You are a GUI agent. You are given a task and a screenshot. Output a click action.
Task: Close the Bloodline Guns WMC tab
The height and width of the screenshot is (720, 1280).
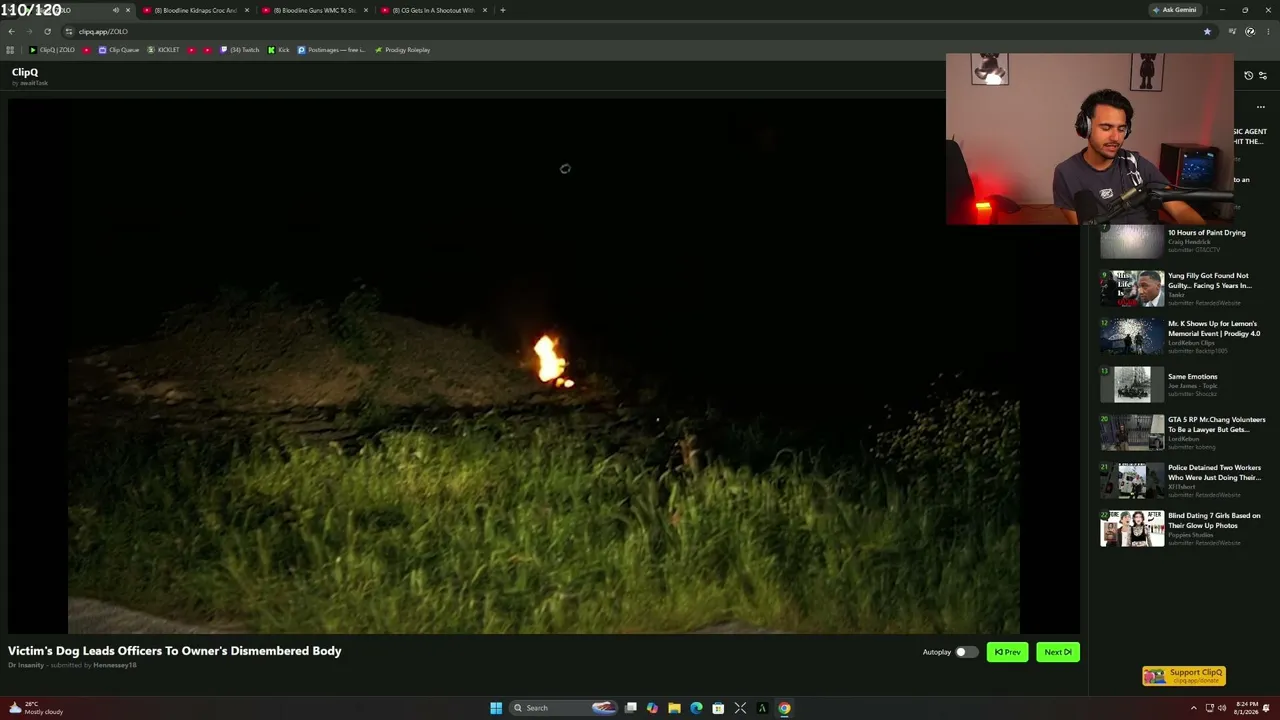pyautogui.click(x=366, y=10)
